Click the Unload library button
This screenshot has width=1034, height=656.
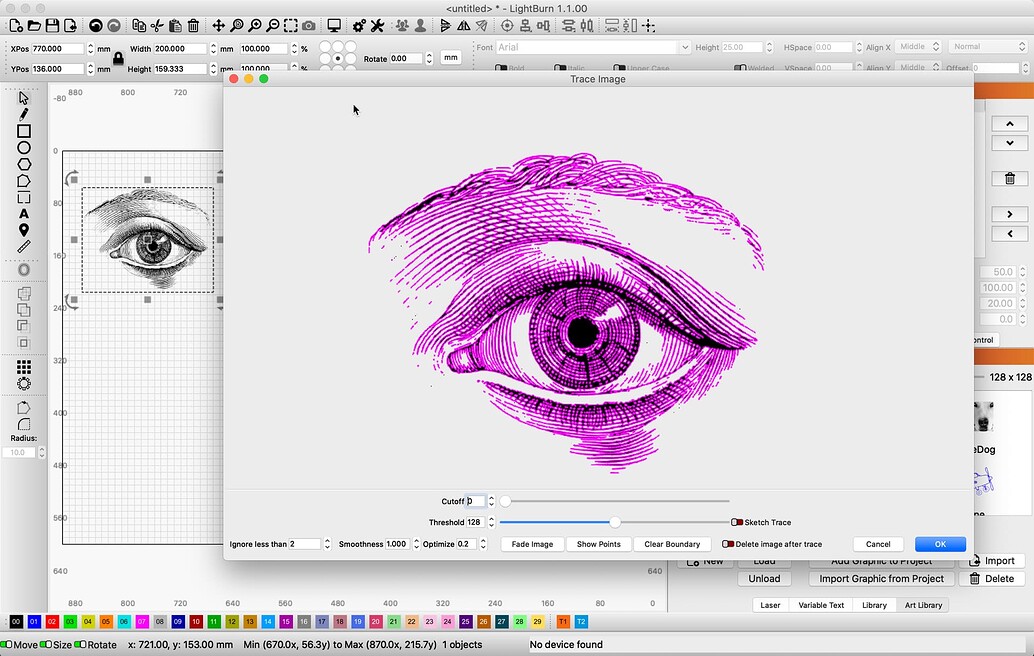pyautogui.click(x=764, y=579)
